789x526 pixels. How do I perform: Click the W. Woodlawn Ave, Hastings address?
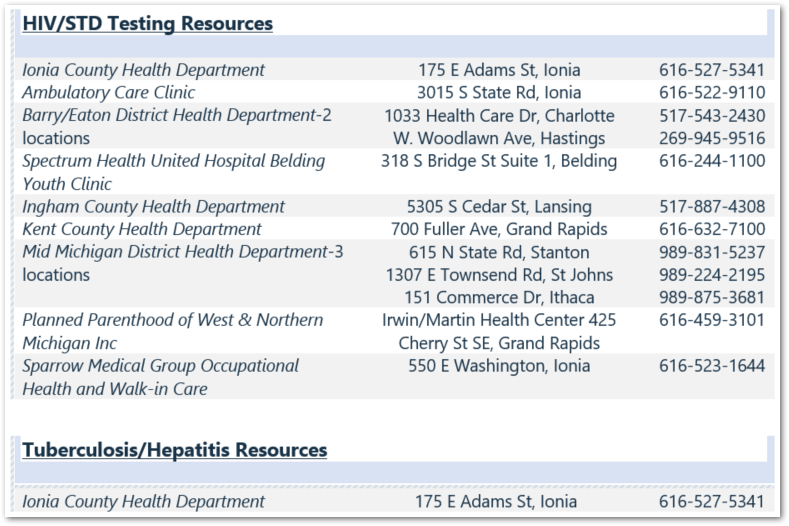point(499,139)
